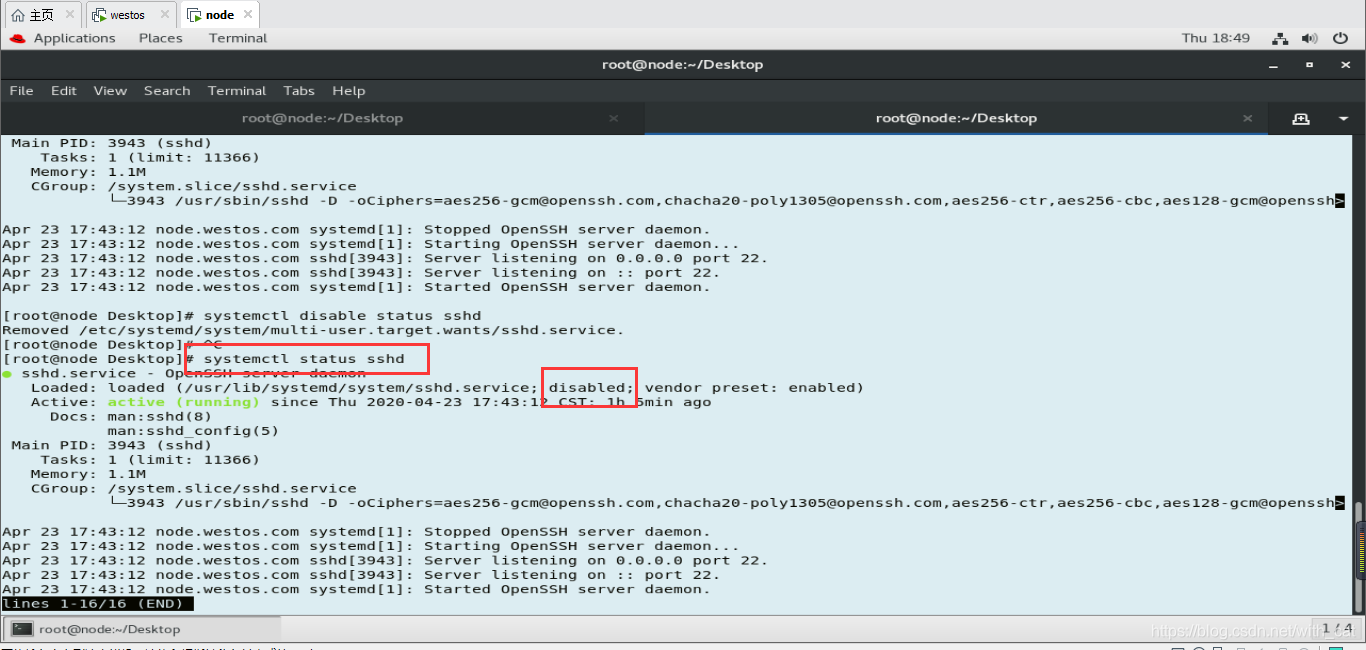Click the 'Removed /etc/systemd/system/multi-user.target.wants' line
This screenshot has width=1366, height=650.
click(313, 330)
